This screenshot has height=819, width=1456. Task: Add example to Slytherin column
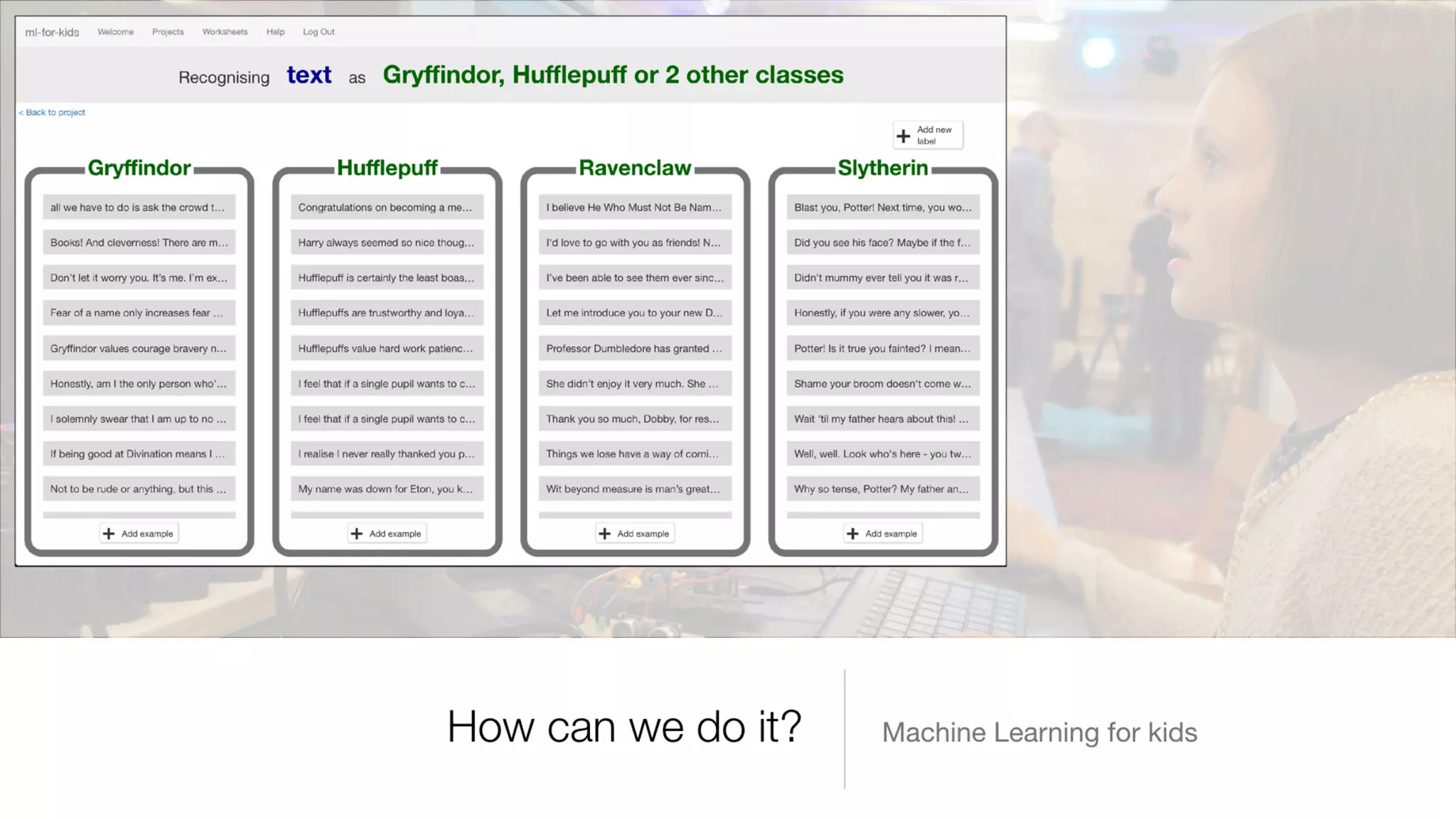pos(883,534)
